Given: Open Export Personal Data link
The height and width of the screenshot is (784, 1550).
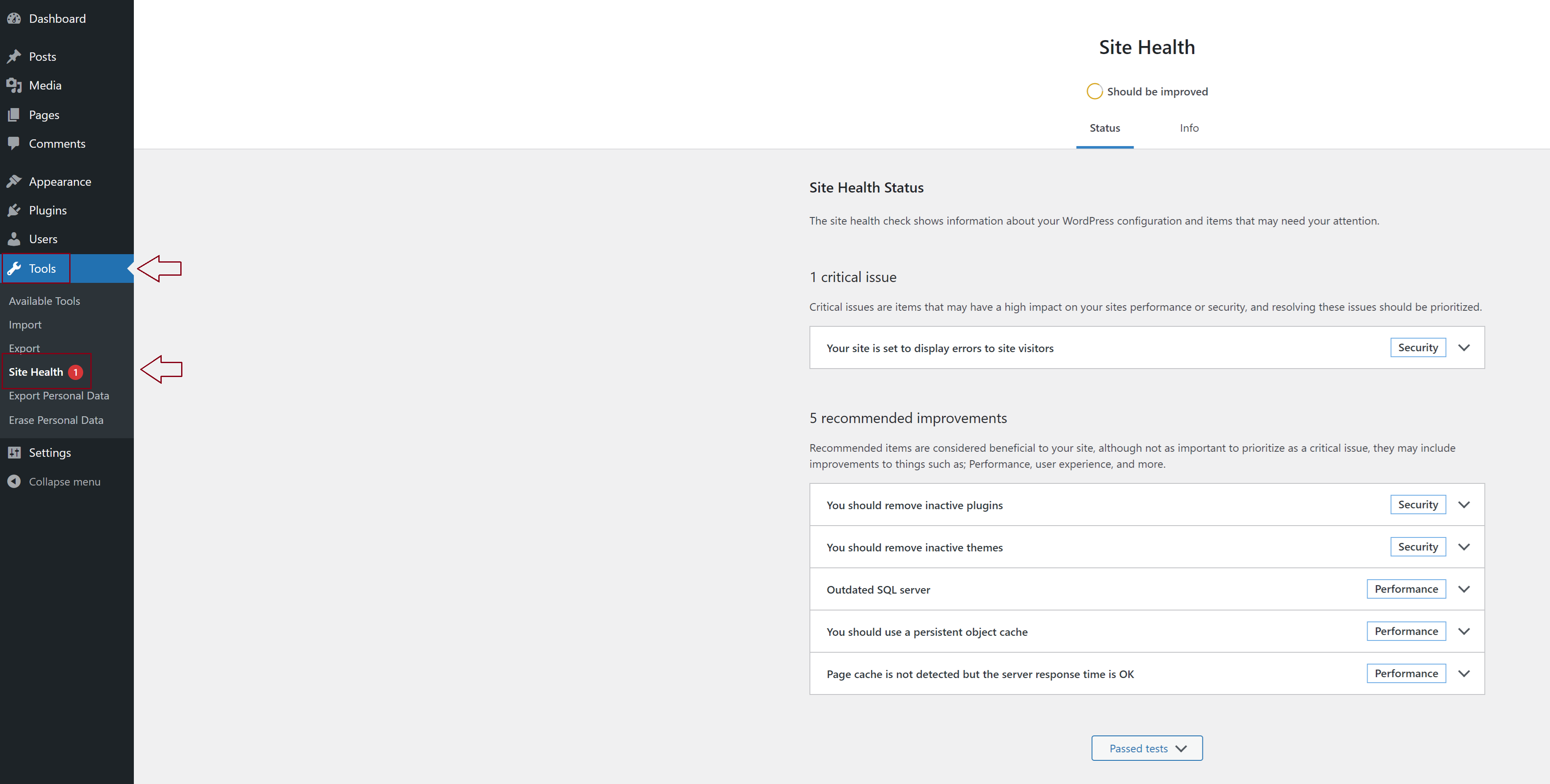Looking at the screenshot, I should point(59,396).
